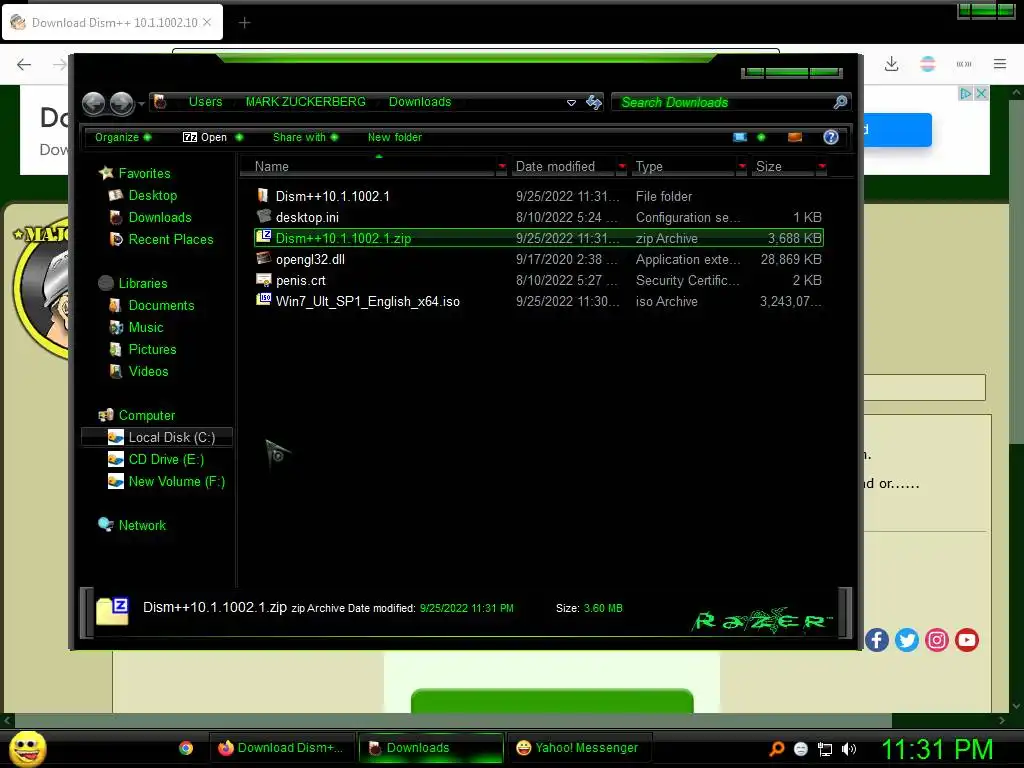Viewport: 1024px width, 768px height.
Task: Open the Pictures library
Action: click(152, 349)
